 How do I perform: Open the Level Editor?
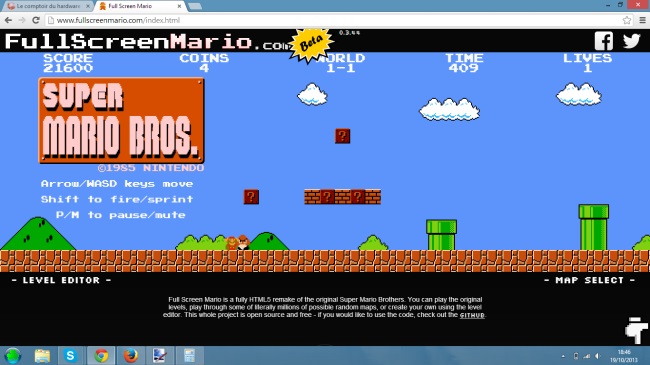coord(61,280)
